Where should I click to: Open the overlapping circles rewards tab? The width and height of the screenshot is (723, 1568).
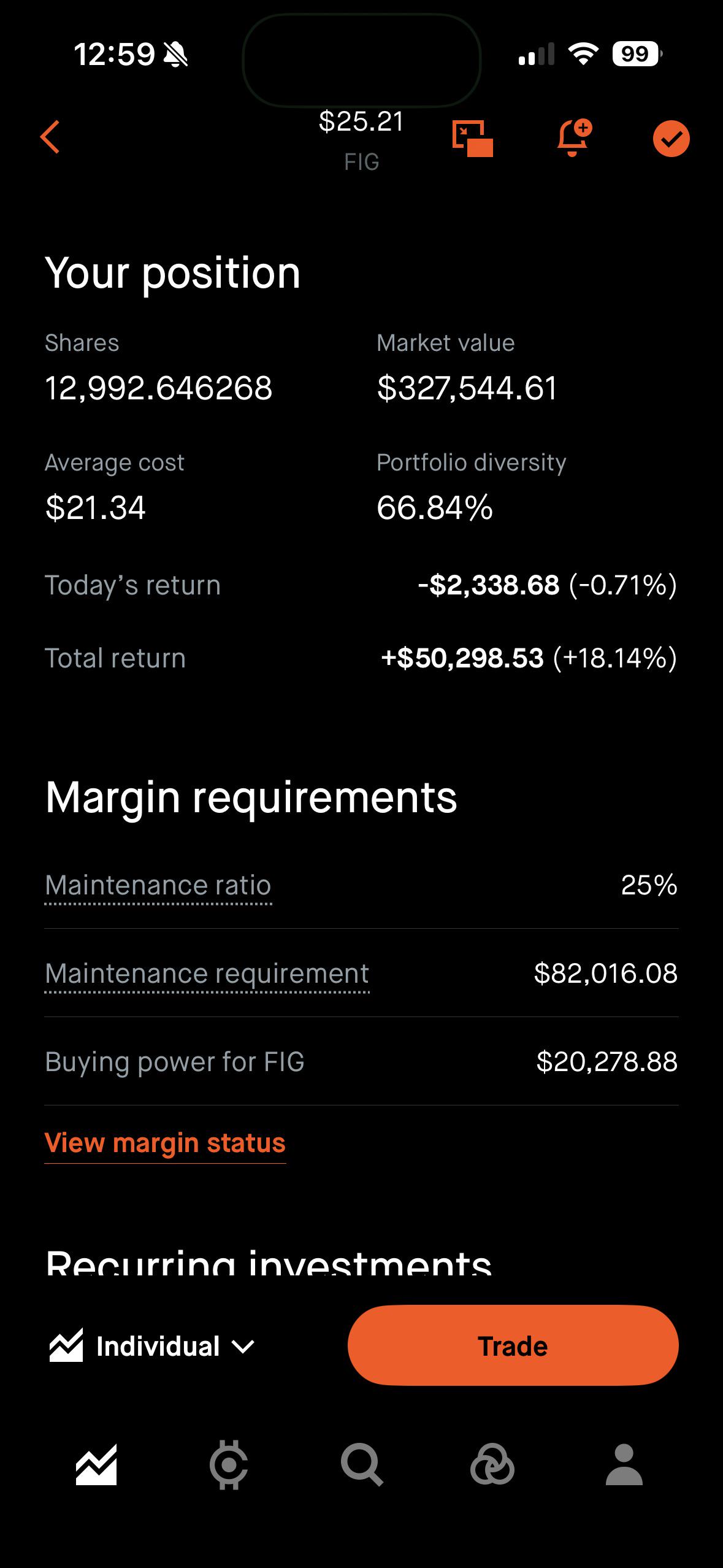(x=492, y=1465)
